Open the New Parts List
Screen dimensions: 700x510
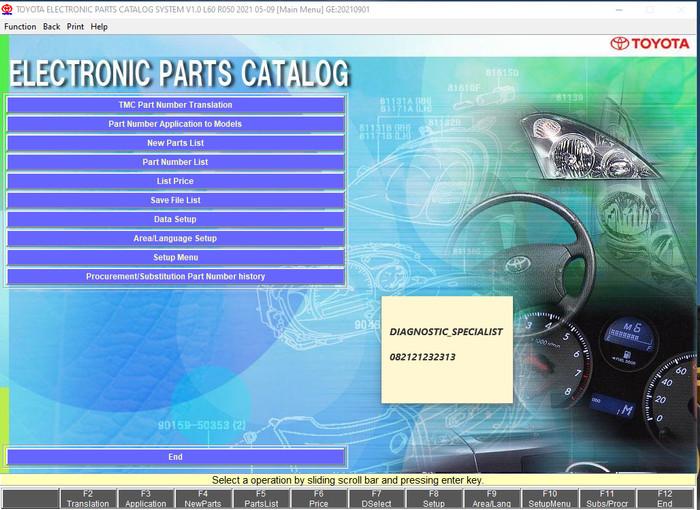pyautogui.click(x=175, y=143)
